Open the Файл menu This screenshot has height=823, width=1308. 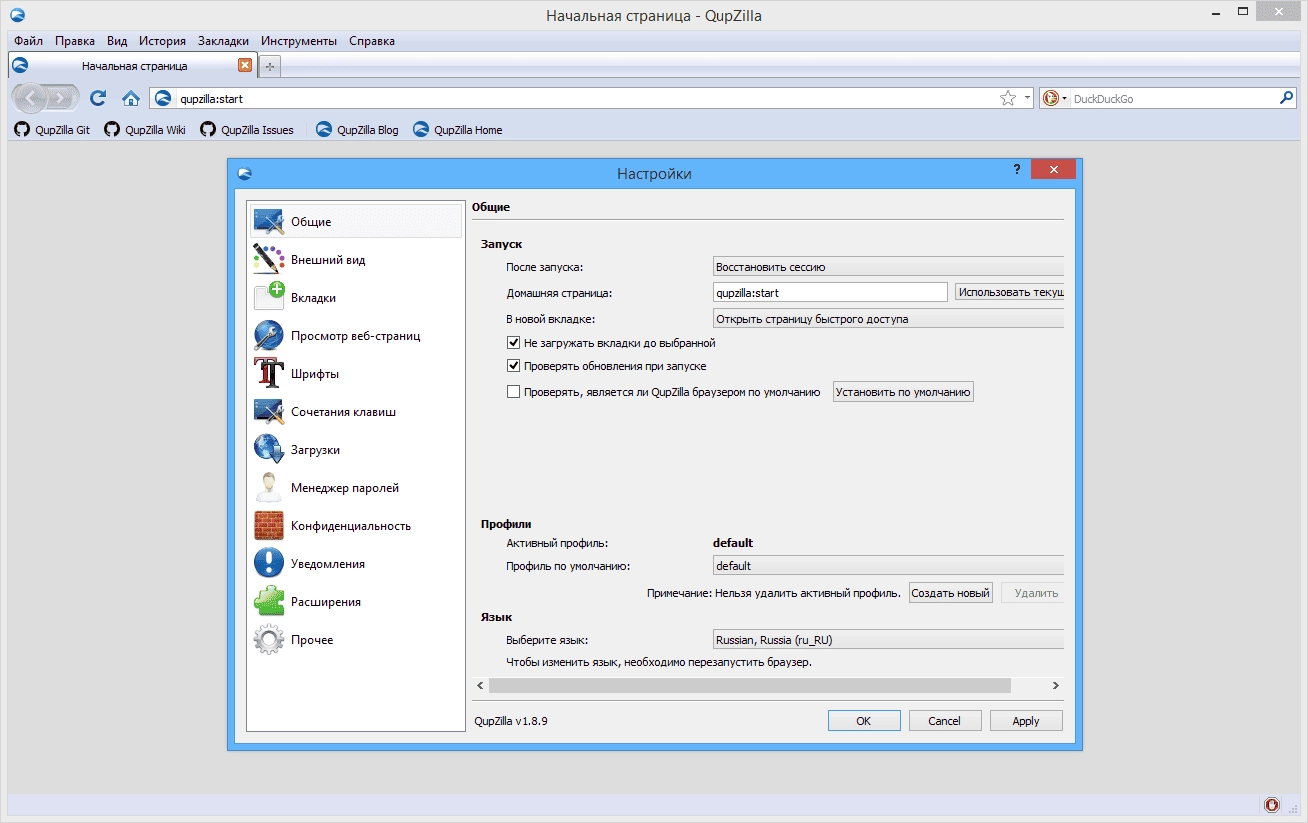[x=28, y=41]
